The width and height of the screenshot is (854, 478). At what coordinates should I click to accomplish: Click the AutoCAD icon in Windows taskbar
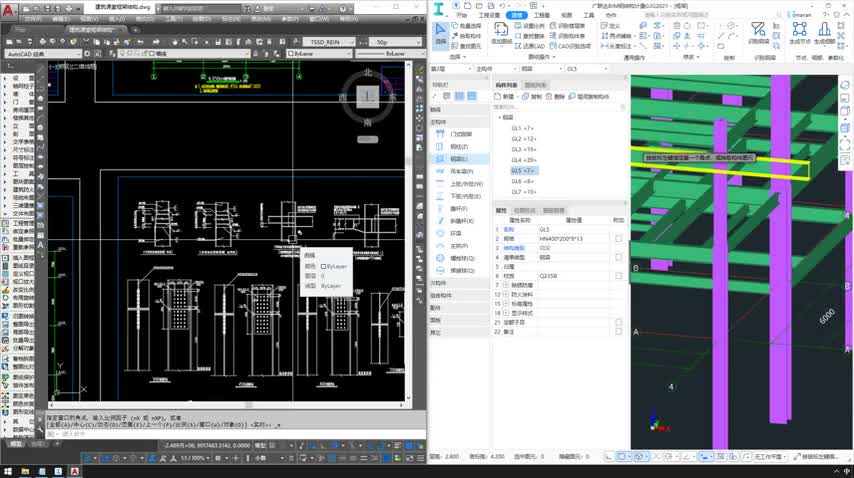pos(75,470)
